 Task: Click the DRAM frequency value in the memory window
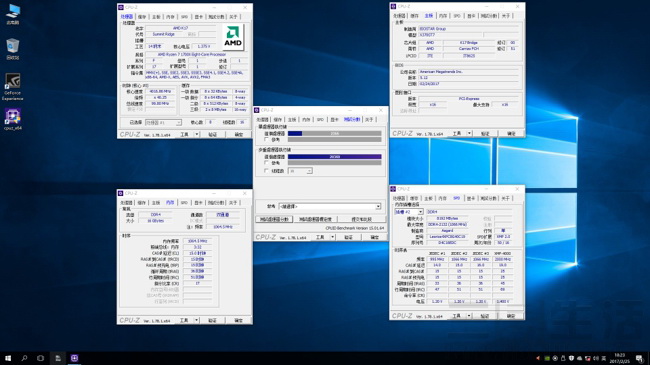[x=197, y=241]
